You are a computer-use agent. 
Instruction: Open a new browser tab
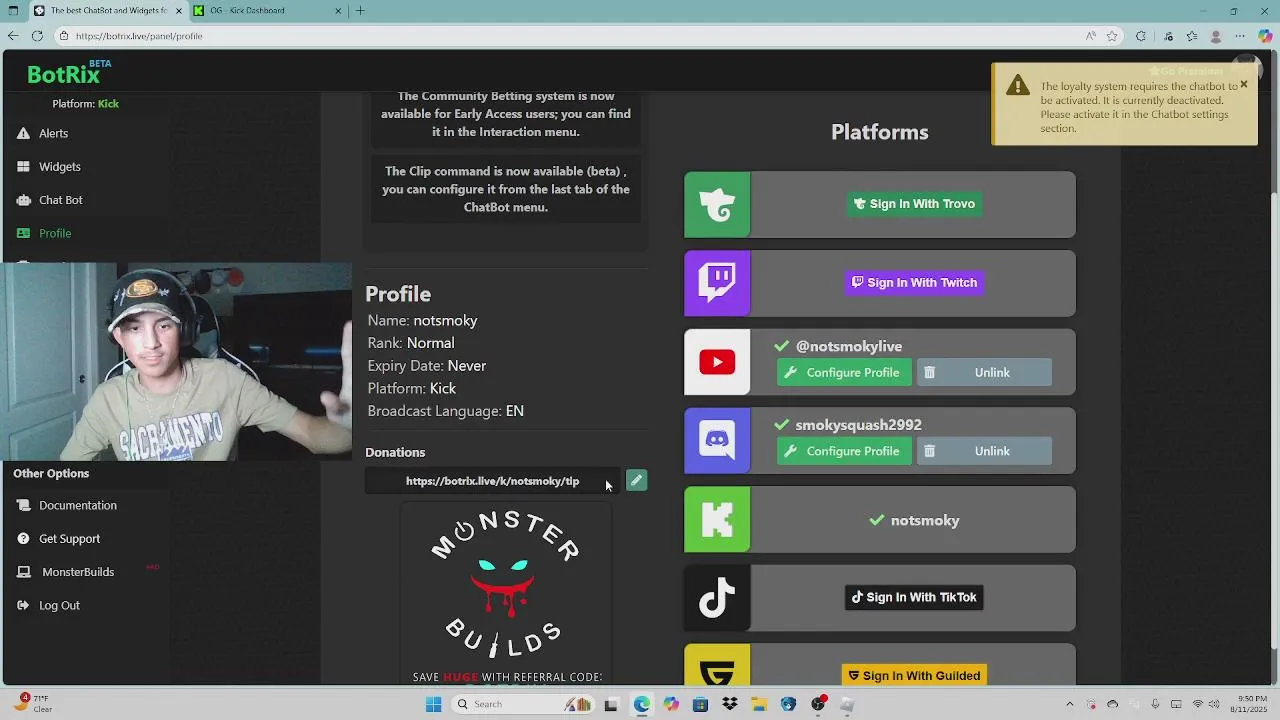point(360,11)
